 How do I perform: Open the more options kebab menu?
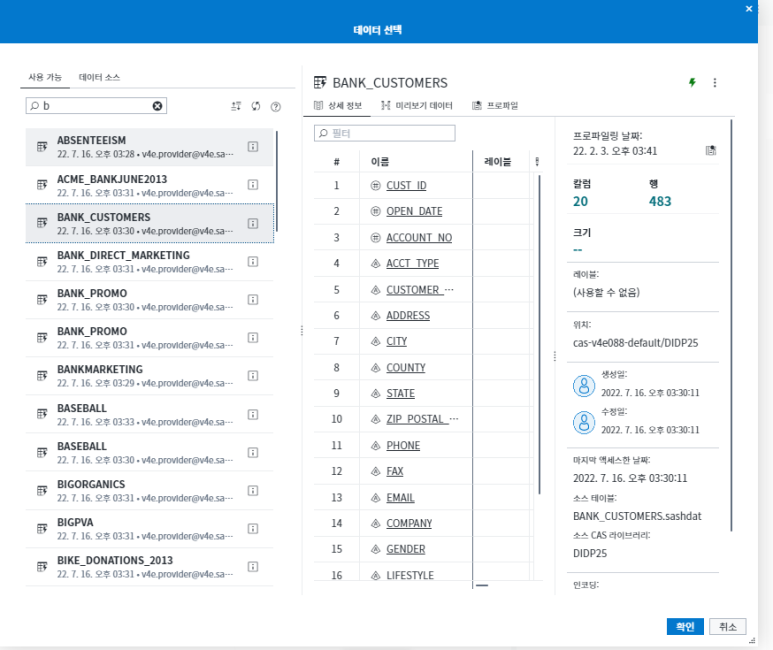point(715,83)
